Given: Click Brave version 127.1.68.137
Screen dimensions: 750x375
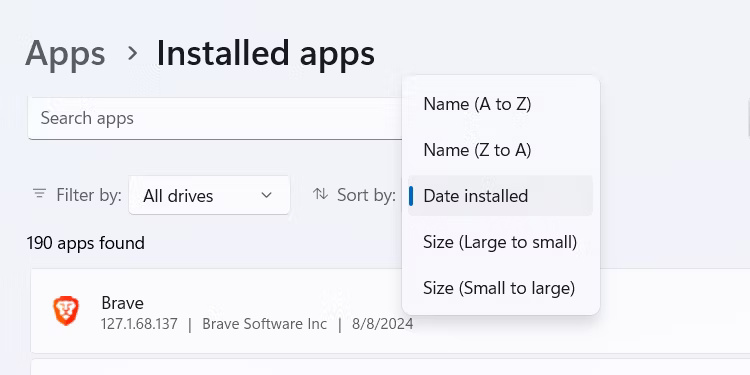Looking at the screenshot, I should (x=139, y=324).
